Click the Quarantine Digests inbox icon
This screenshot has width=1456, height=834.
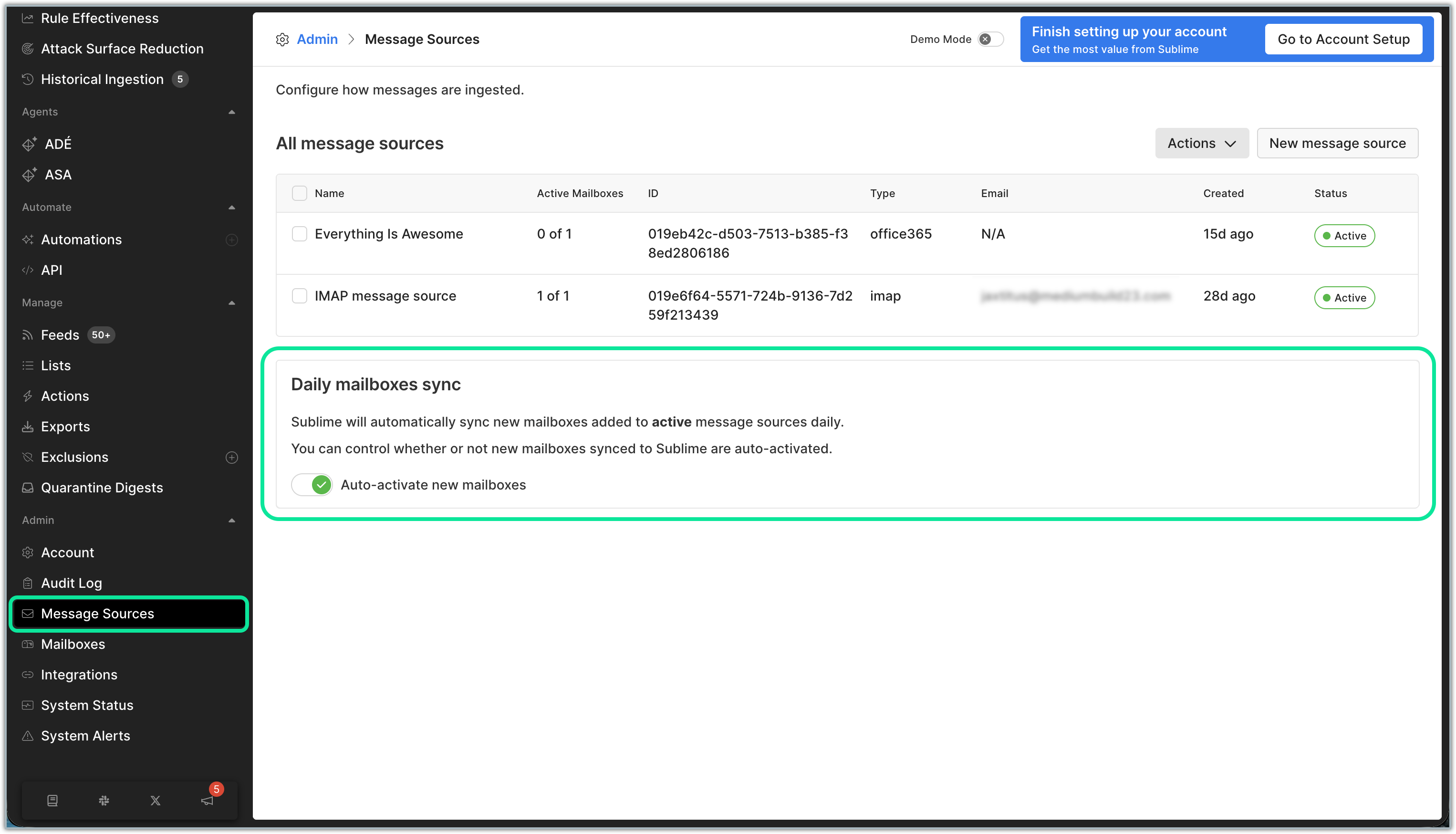(28, 488)
